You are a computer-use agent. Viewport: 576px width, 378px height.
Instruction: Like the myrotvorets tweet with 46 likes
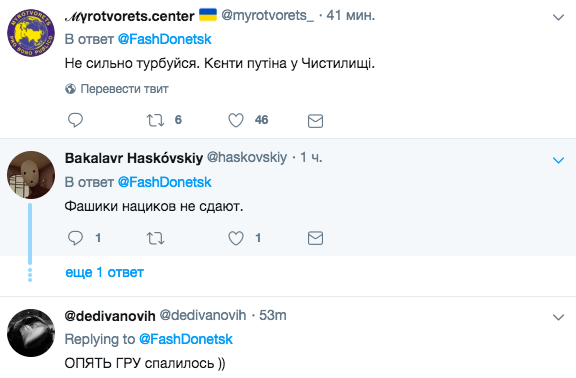[x=236, y=120]
